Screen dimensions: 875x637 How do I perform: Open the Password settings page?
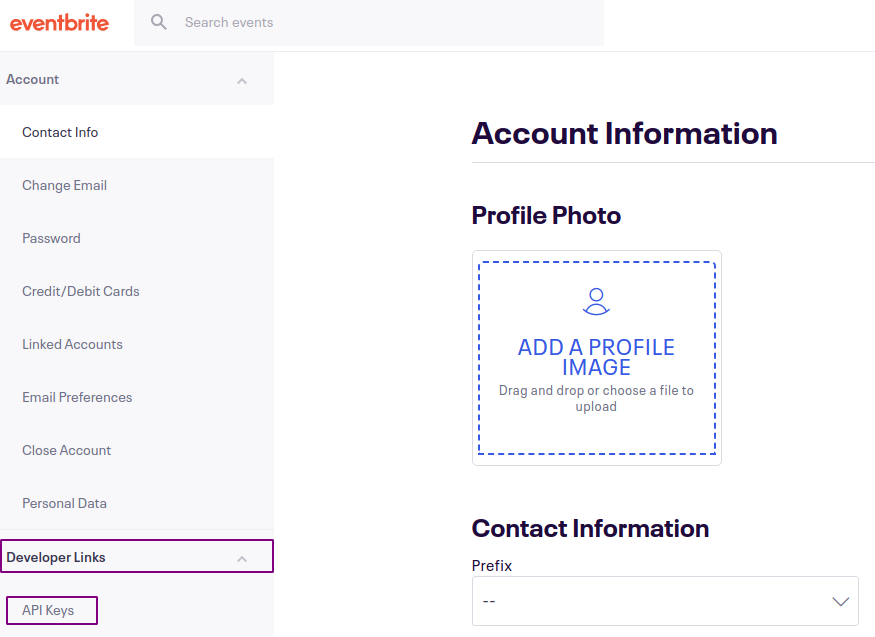(x=51, y=238)
